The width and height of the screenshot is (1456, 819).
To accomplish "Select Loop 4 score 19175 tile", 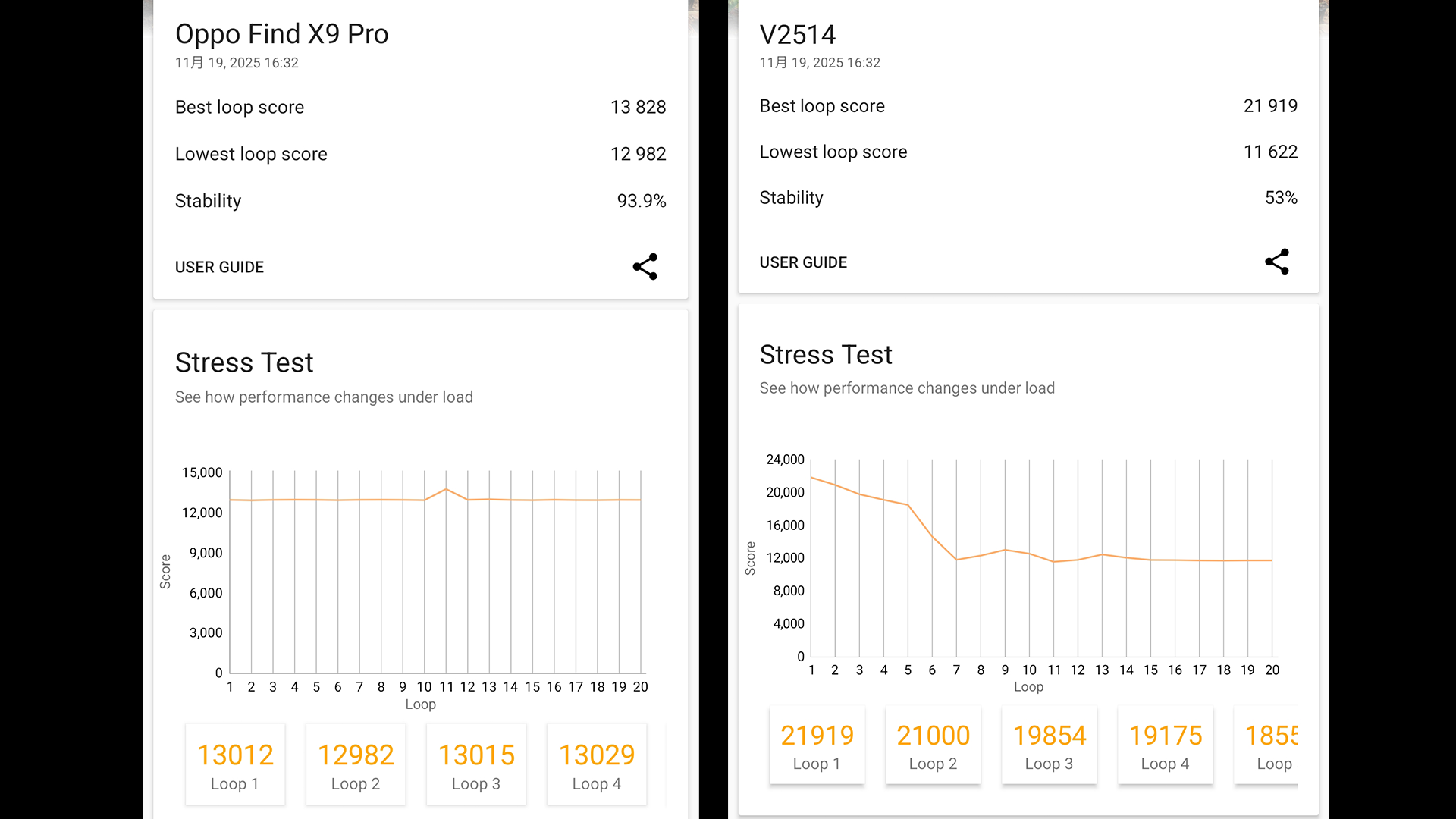I will click(x=1165, y=745).
